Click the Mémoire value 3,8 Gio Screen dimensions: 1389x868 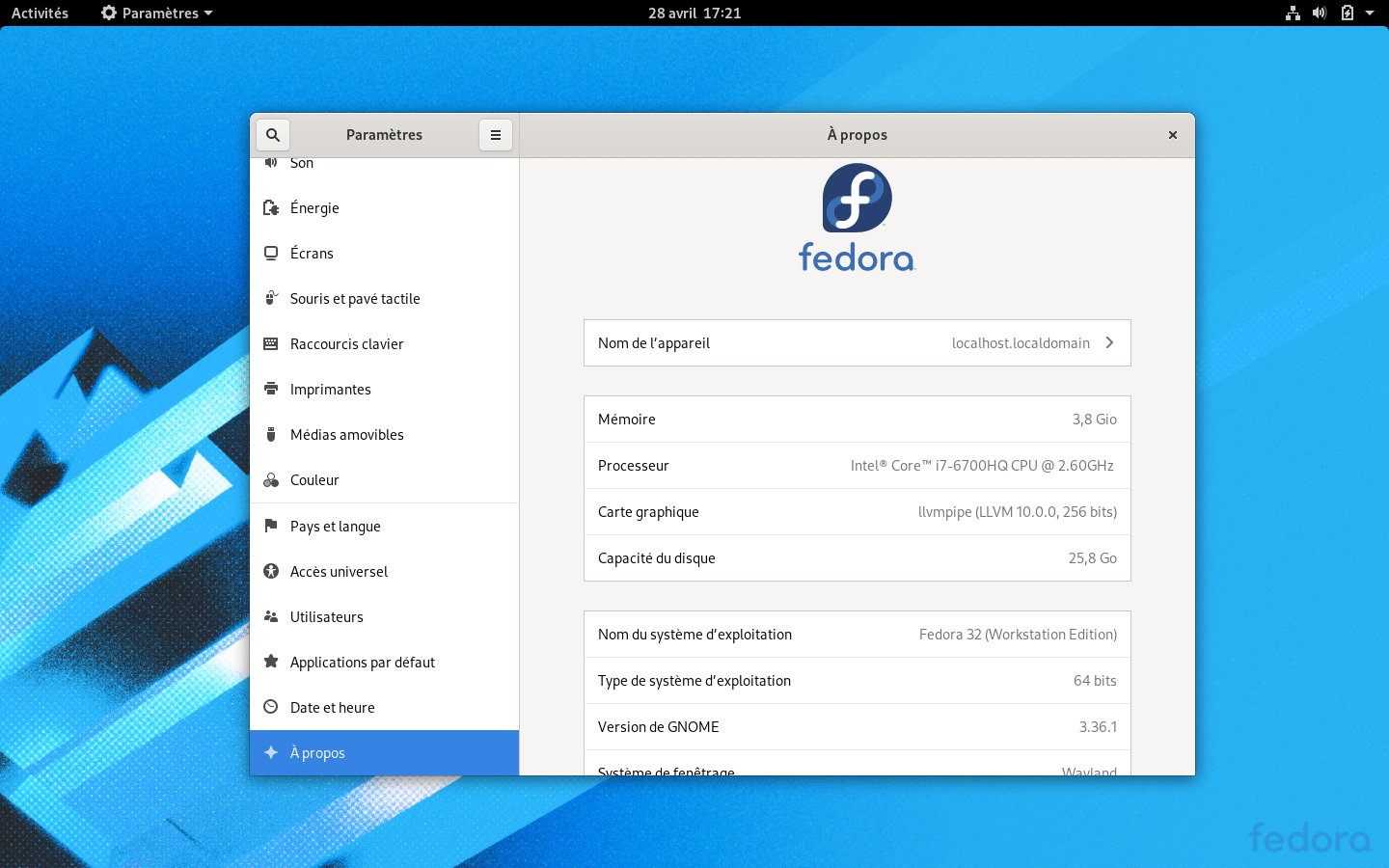[1095, 420]
